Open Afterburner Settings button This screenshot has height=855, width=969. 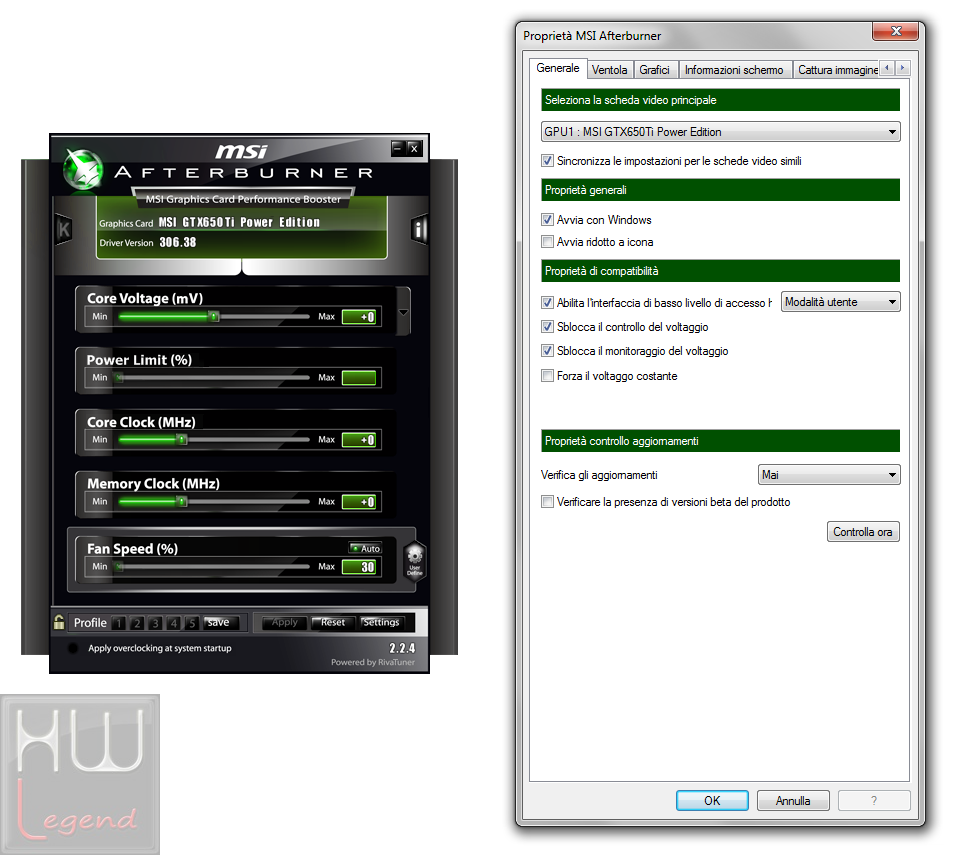pos(381,623)
